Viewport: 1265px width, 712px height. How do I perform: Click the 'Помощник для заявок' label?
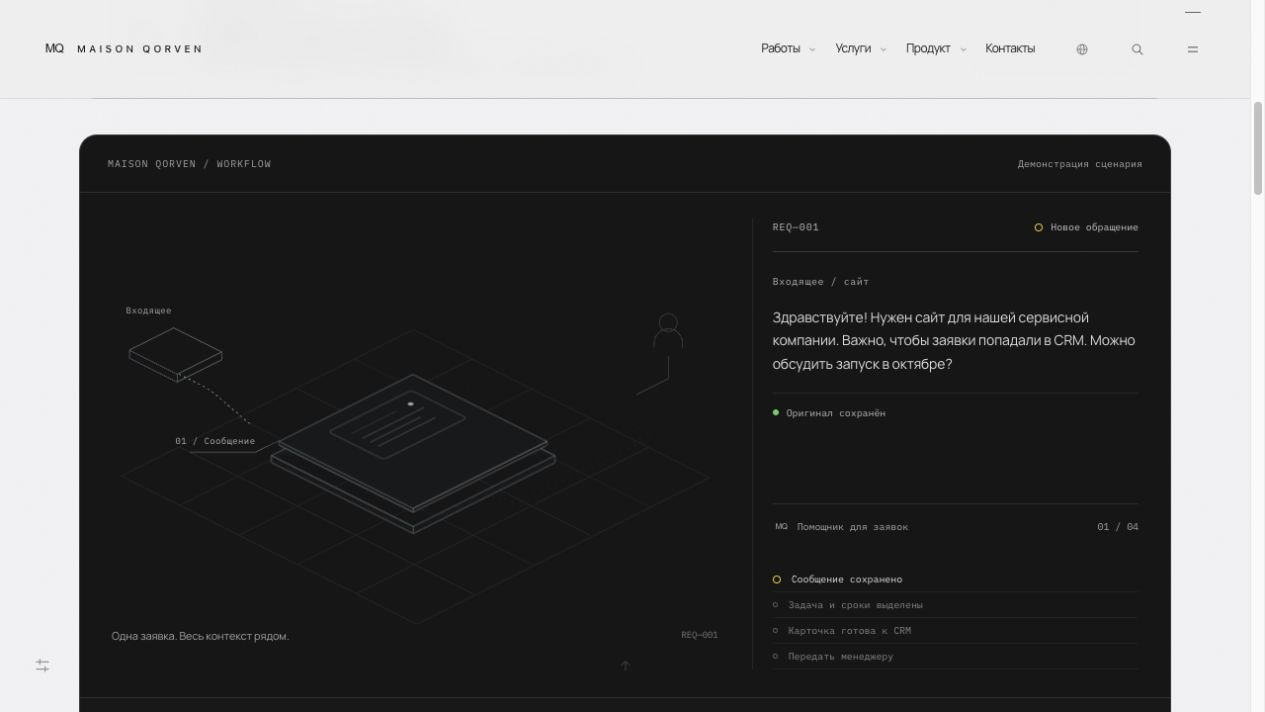[x=852, y=527]
